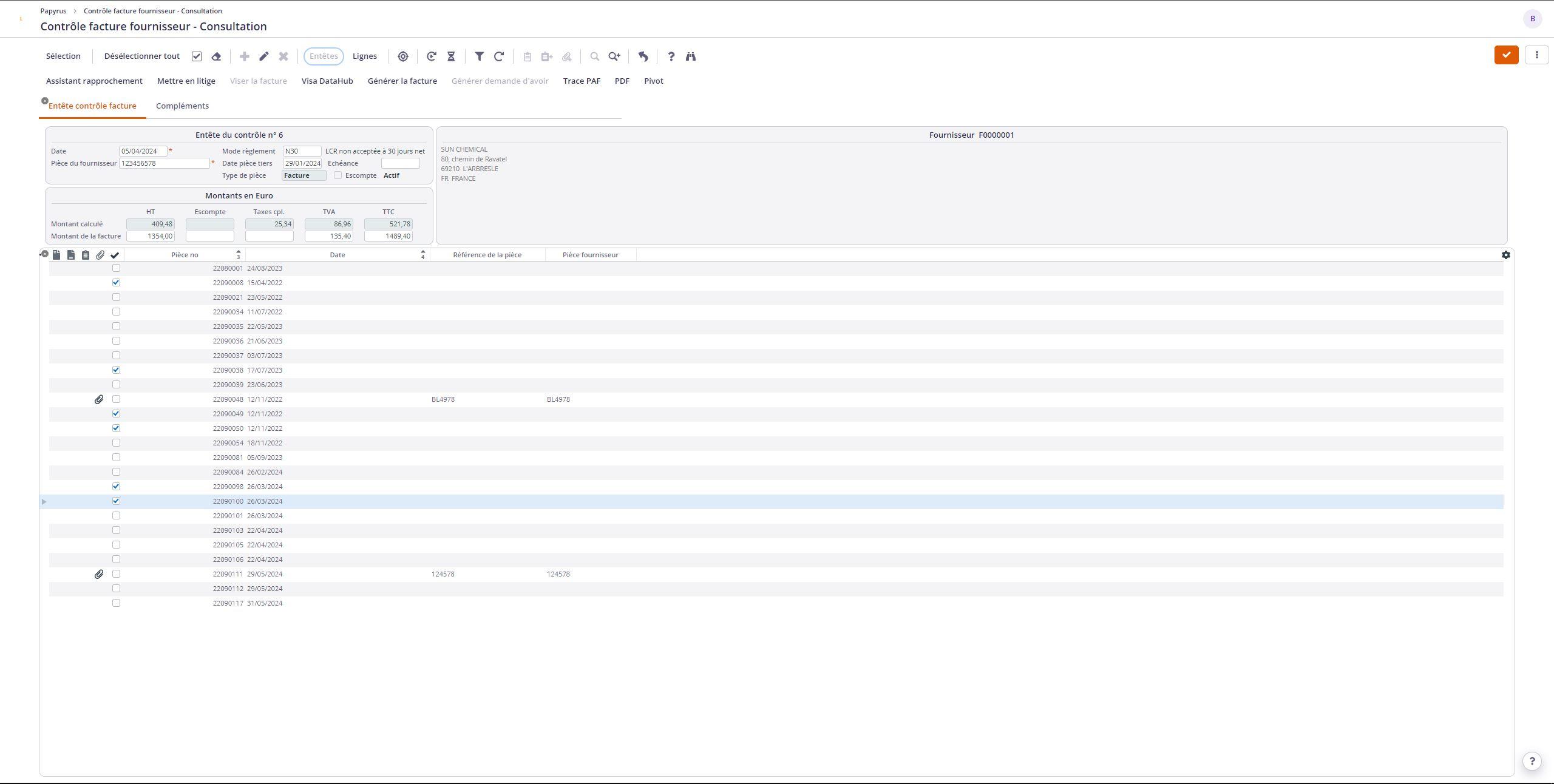This screenshot has height=784, width=1554.
Task: Click Visa DataHub
Action: pyautogui.click(x=327, y=81)
